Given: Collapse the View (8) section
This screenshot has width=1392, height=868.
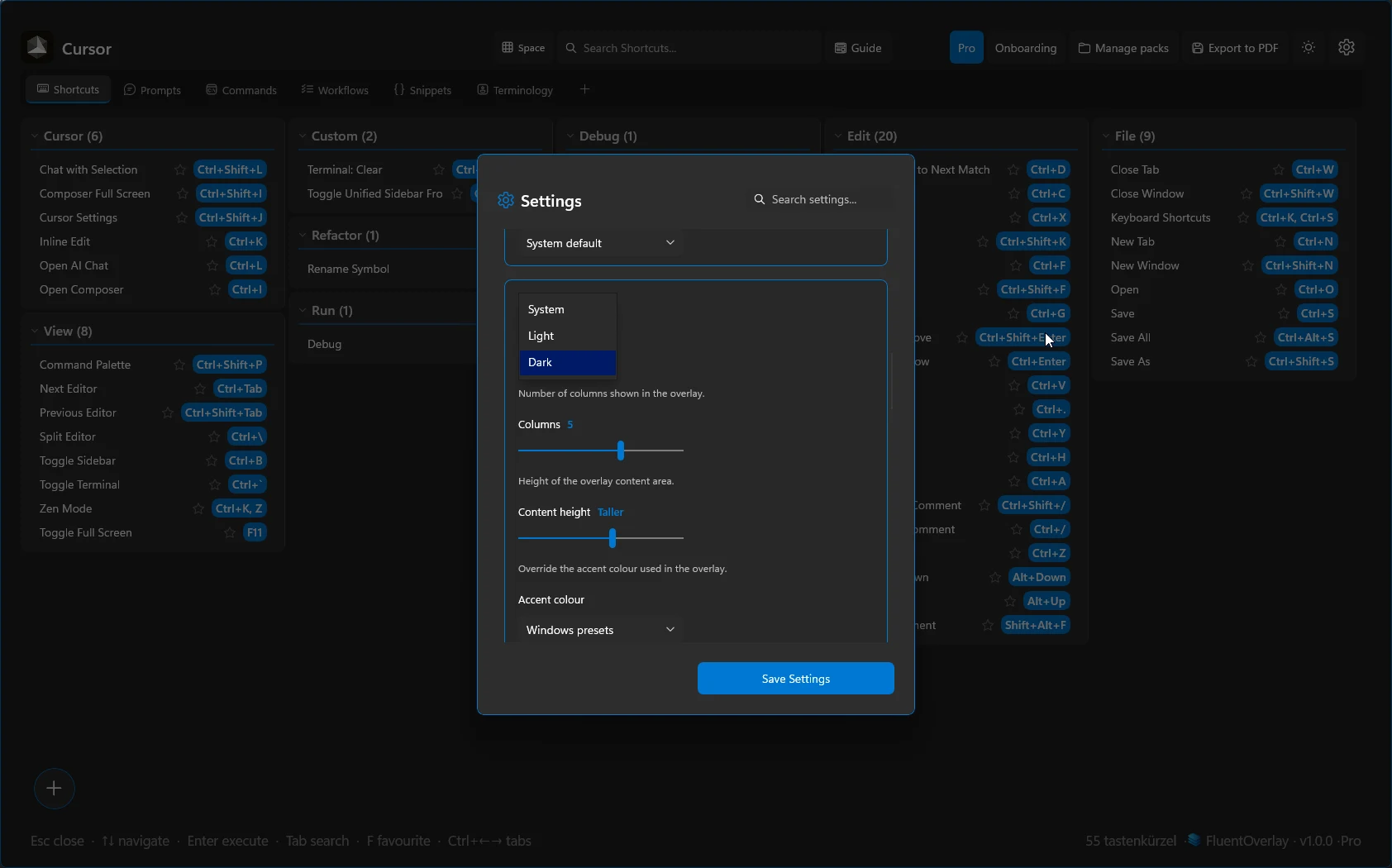Looking at the screenshot, I should (x=34, y=331).
